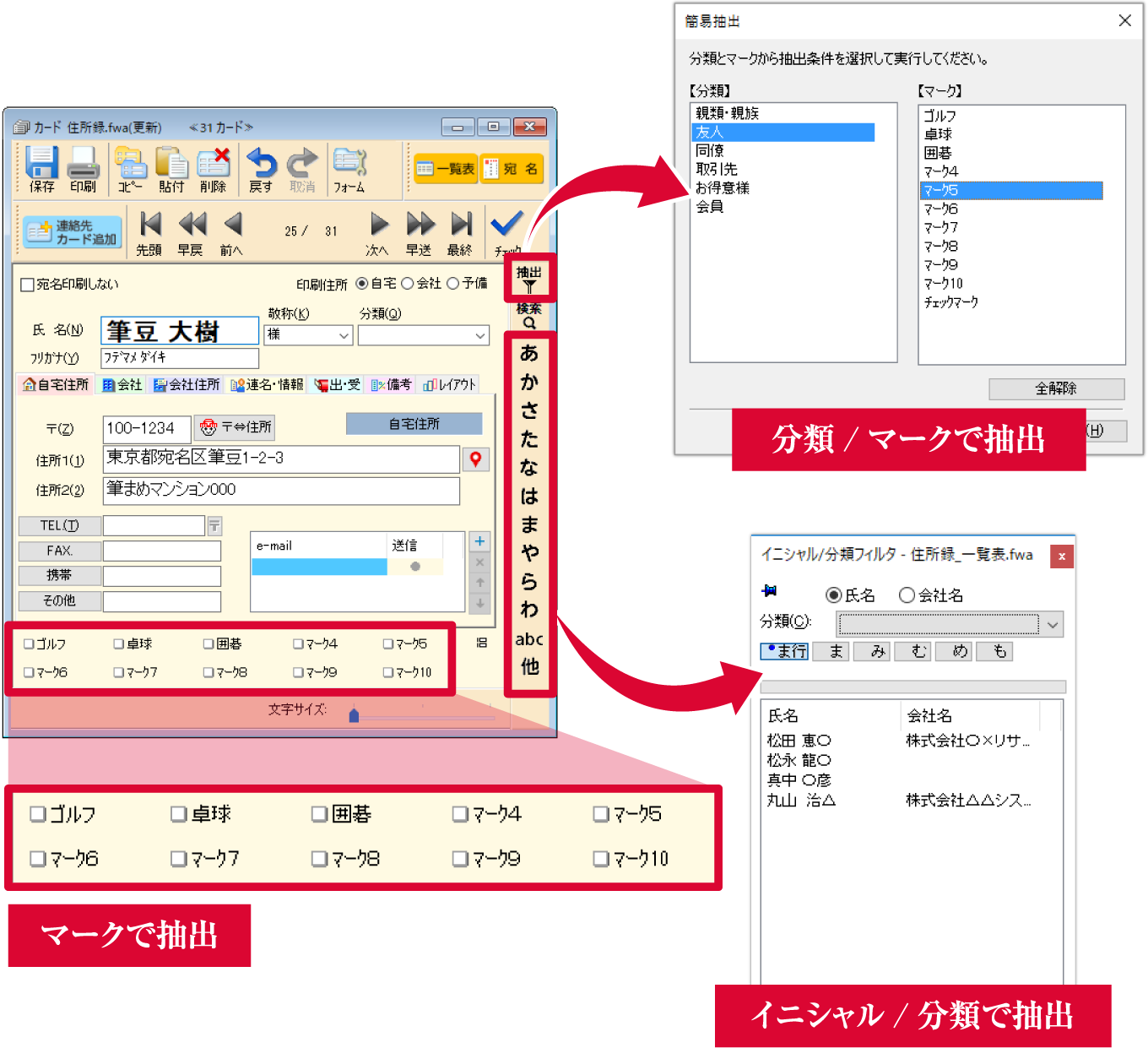This screenshot has height=1048, width=1148.
Task: Select お得意様 in the 分類 list
Action: click(x=723, y=187)
